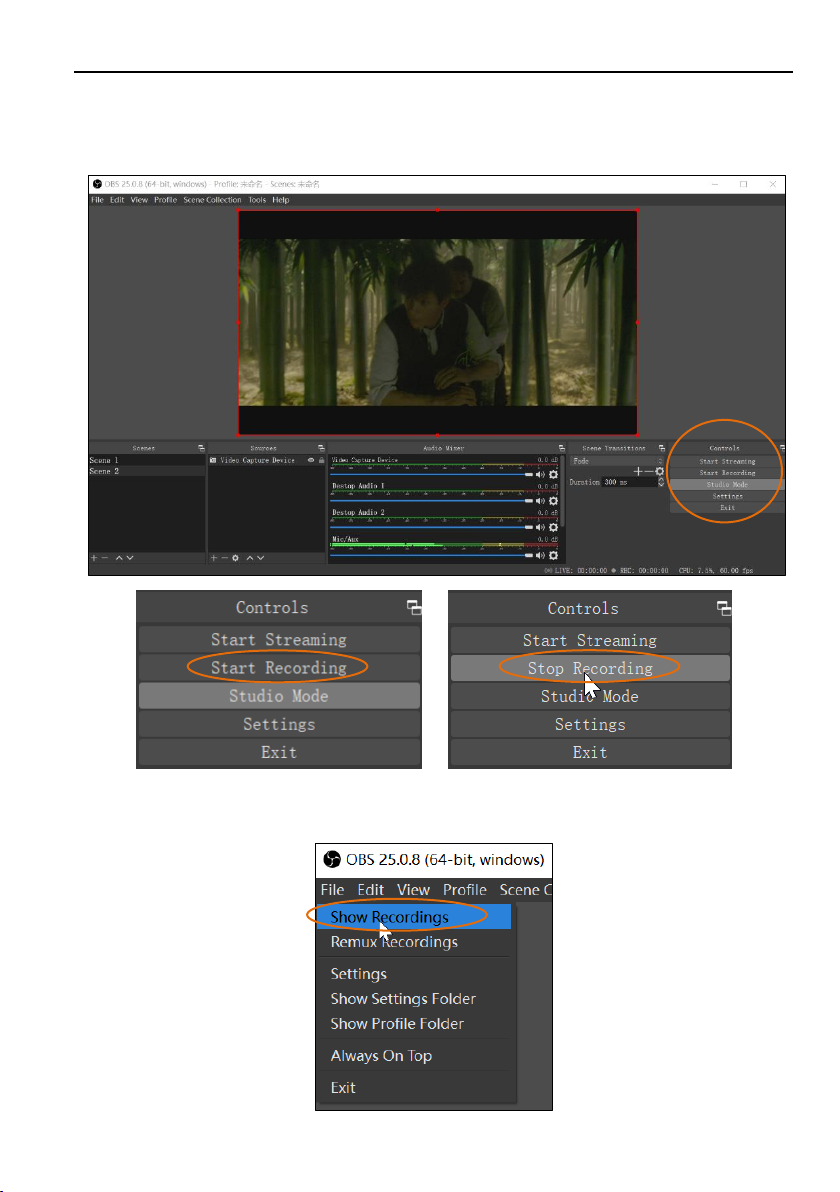Select Scene 1 in Scenes list
The image size is (840, 1192).
[147, 461]
